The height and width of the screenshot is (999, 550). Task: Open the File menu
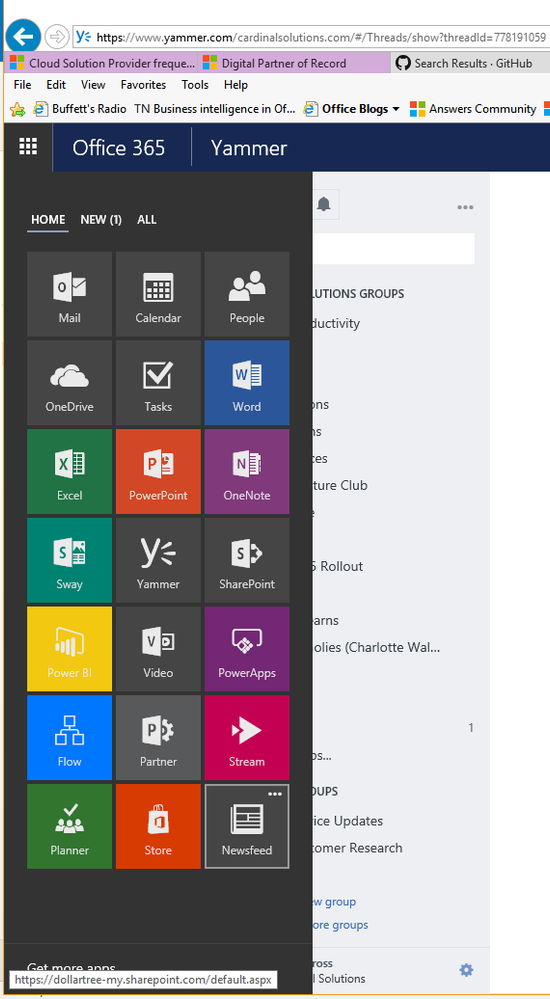tap(22, 85)
